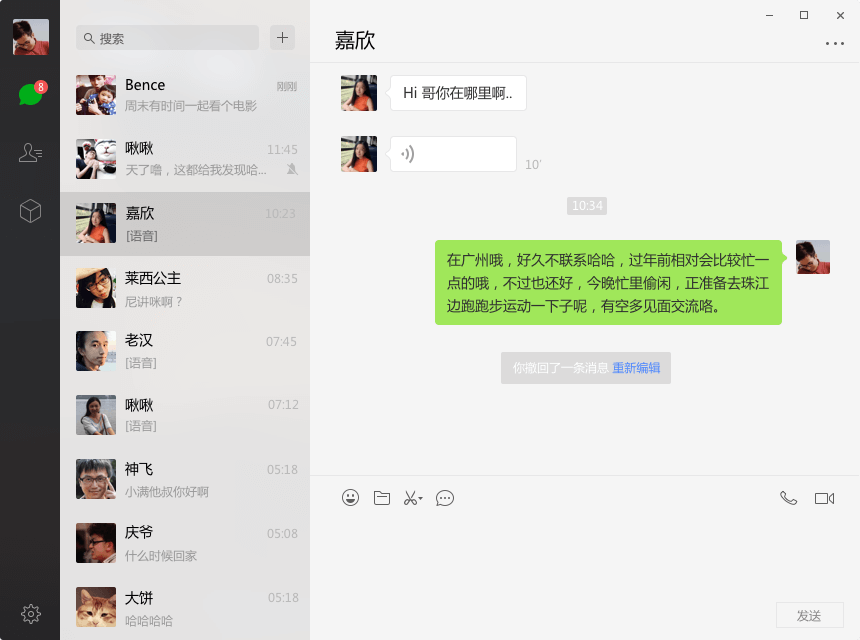The image size is (860, 640).
Task: Open the 啾啾 conversation
Action: [x=185, y=158]
